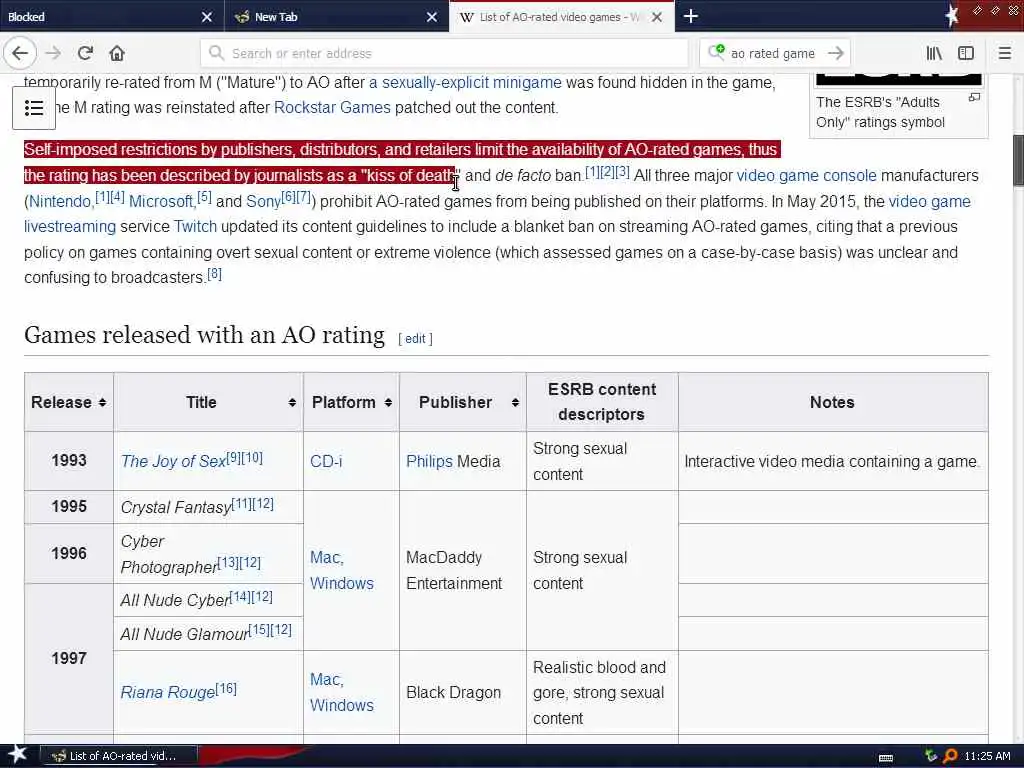Follow the 'video game console' link
The height and width of the screenshot is (768, 1024).
807,176
